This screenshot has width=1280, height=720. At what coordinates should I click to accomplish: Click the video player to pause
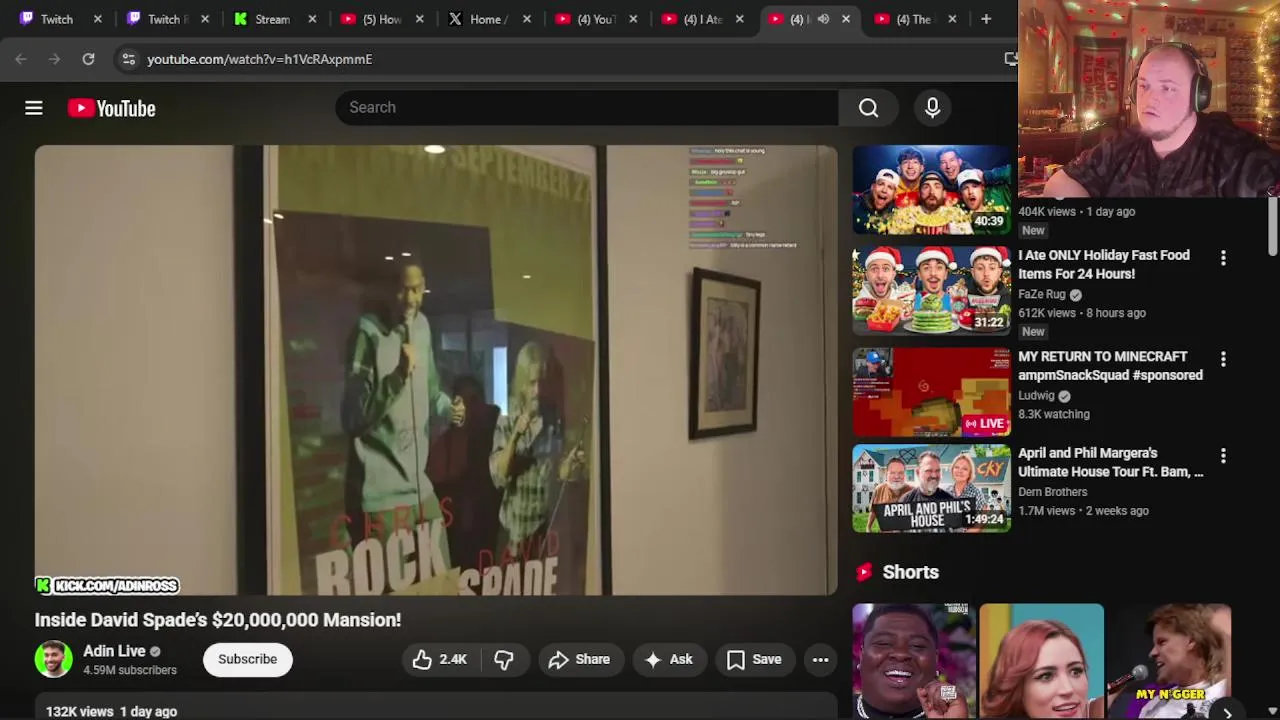[436, 370]
